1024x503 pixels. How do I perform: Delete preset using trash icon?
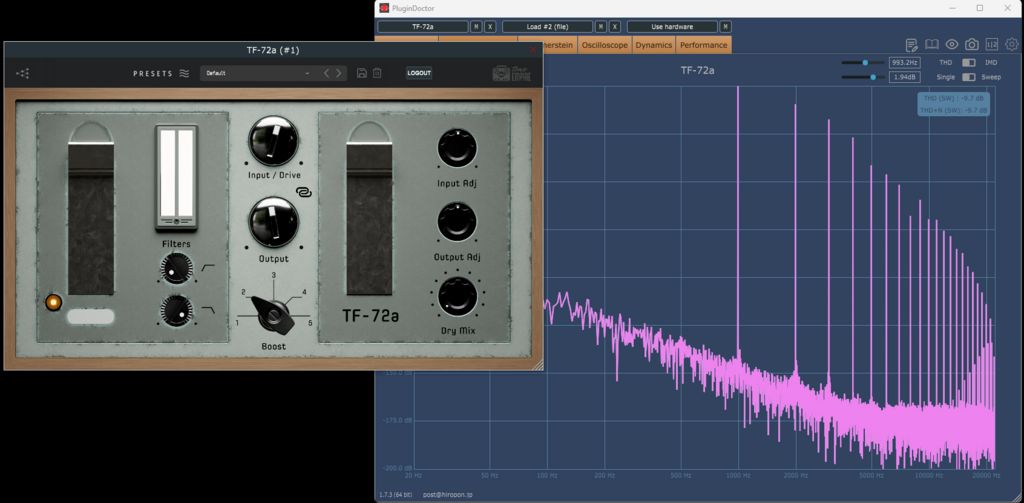tap(377, 73)
